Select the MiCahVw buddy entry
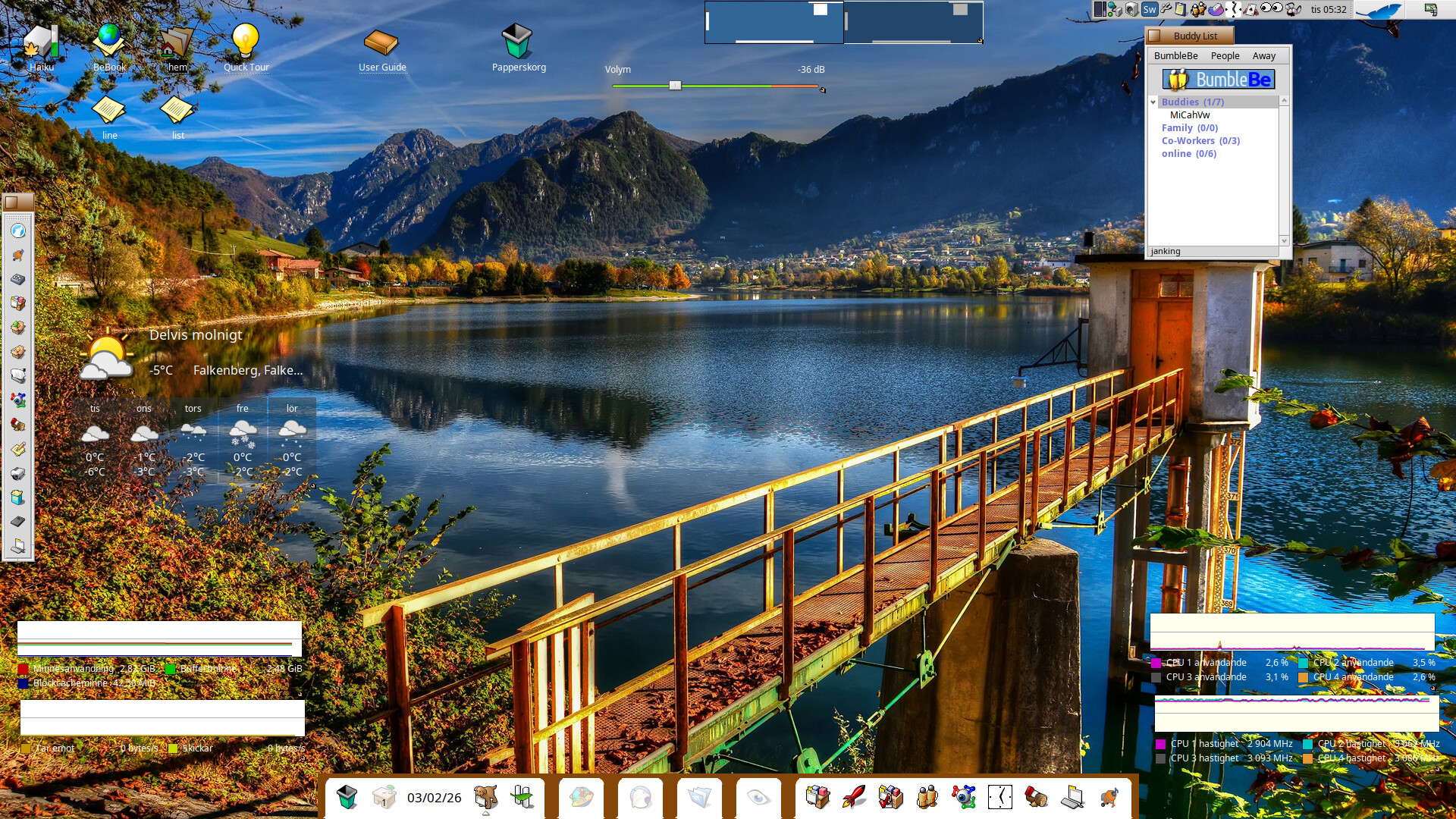This screenshot has width=1456, height=819. point(1189,115)
